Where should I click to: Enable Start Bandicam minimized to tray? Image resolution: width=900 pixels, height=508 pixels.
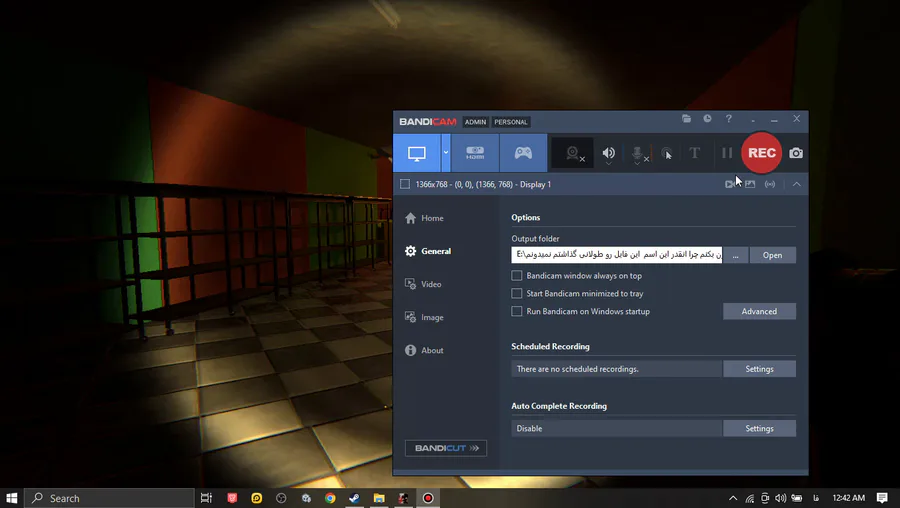tap(517, 293)
